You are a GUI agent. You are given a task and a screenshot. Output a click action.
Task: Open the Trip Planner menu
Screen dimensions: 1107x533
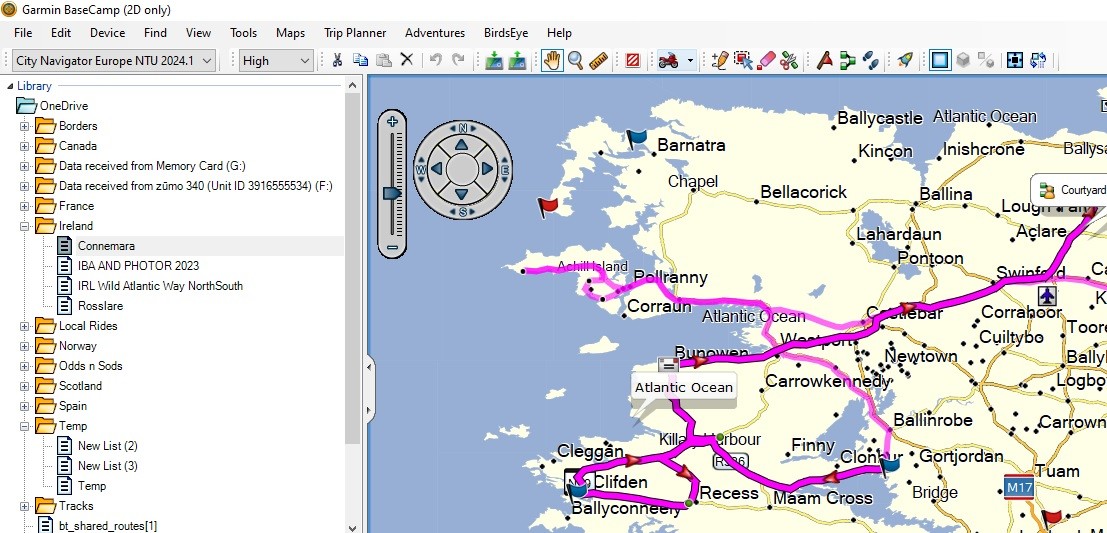[355, 32]
